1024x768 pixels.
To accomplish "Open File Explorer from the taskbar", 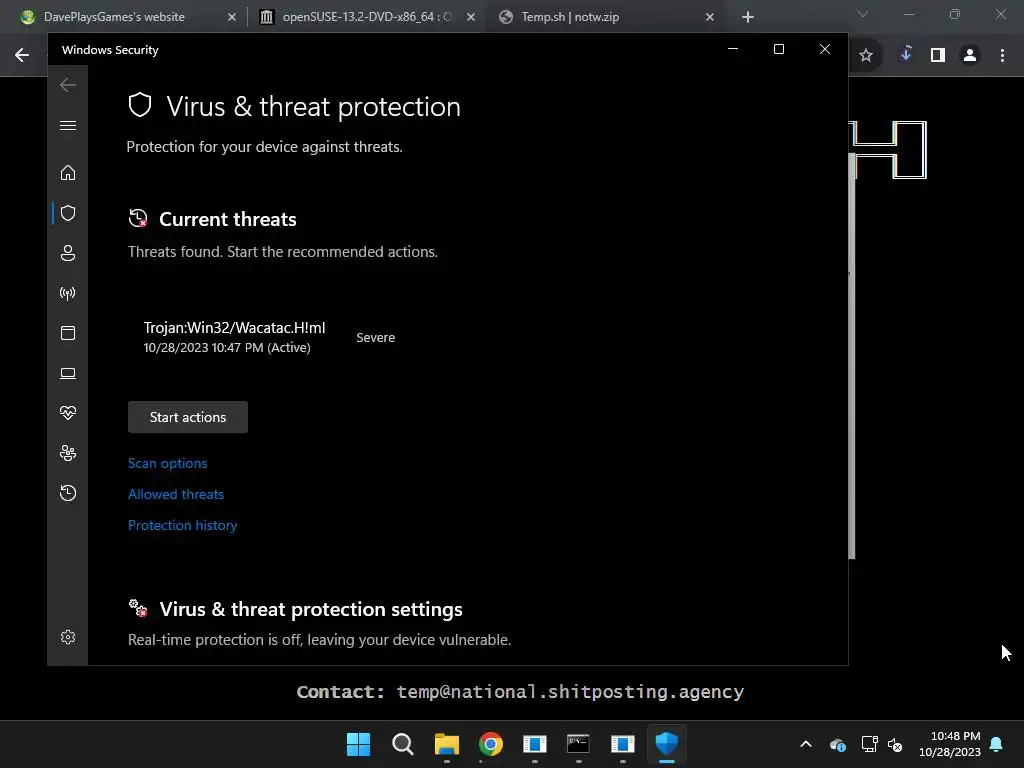I will [x=447, y=744].
